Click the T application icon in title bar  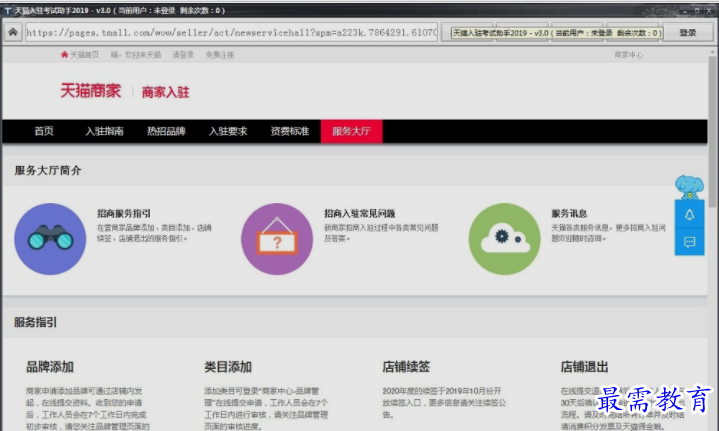click(x=7, y=10)
